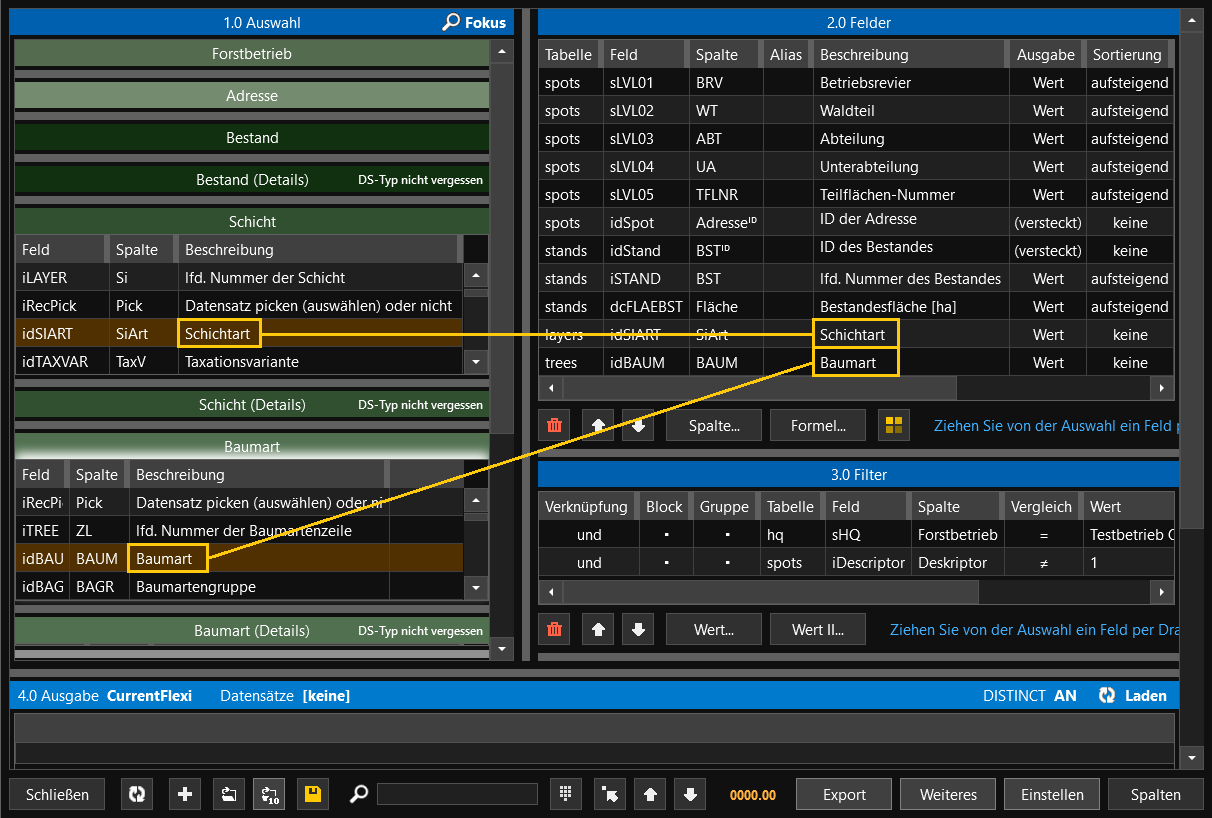Viewport: 1212px width, 818px height.
Task: Toggle Block cell in the hq filter row
Action: point(664,535)
